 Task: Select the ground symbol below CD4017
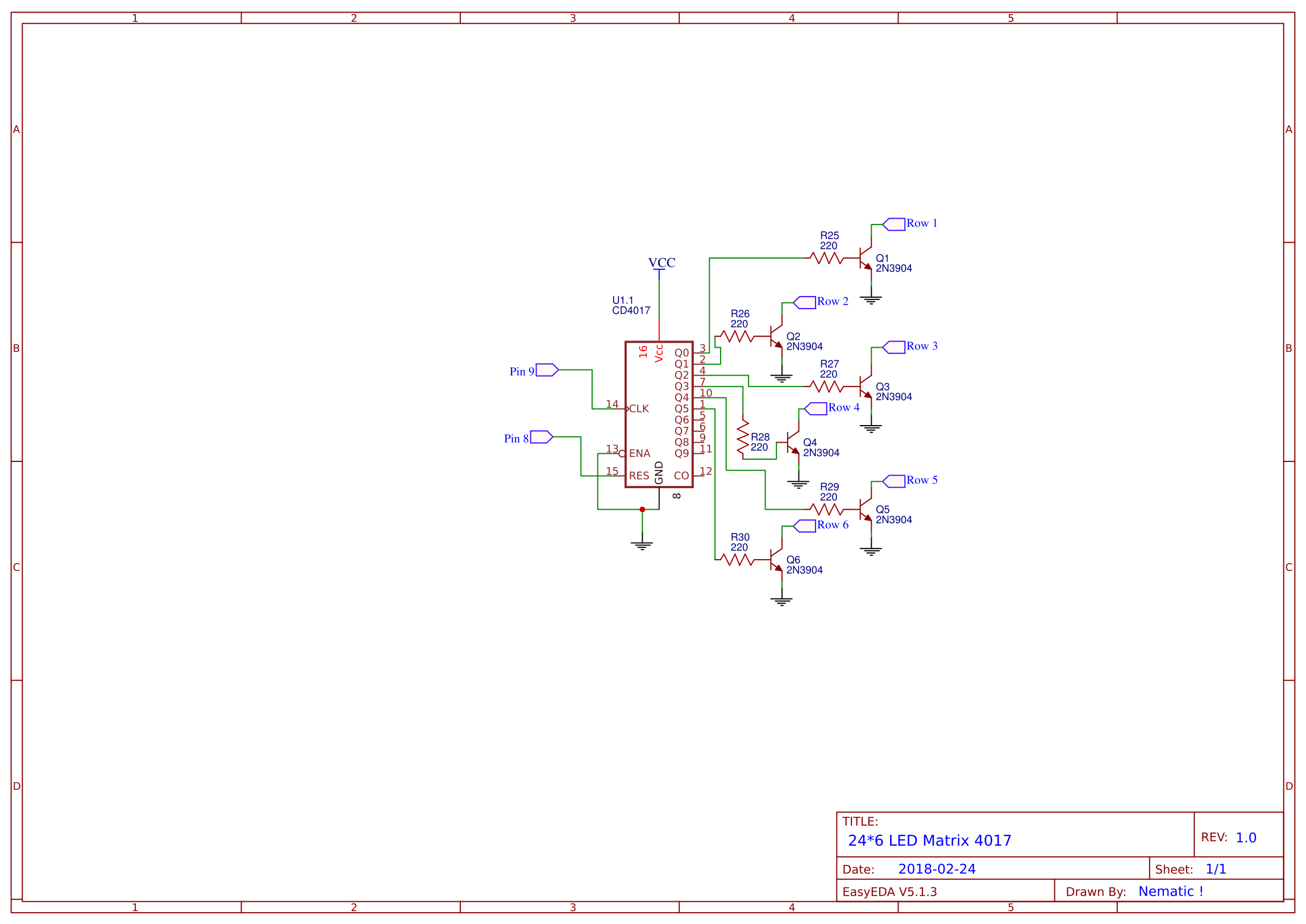click(x=642, y=545)
